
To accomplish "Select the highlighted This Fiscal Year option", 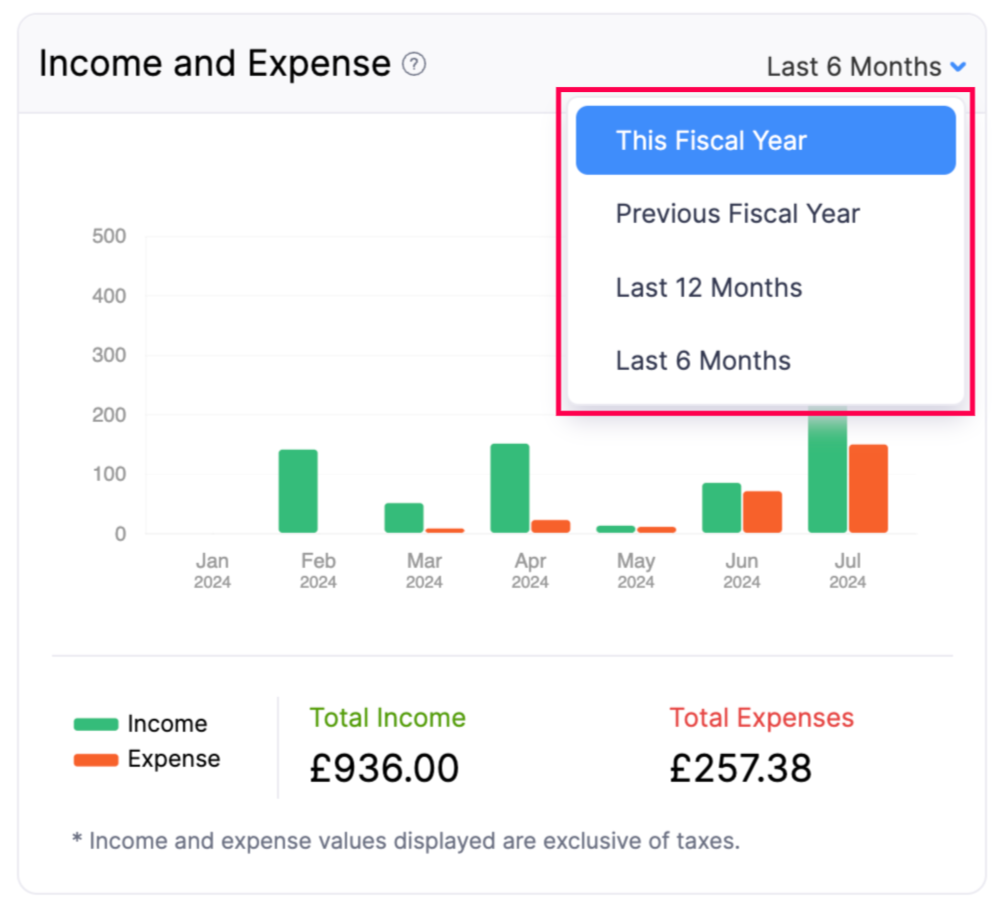I will click(765, 140).
